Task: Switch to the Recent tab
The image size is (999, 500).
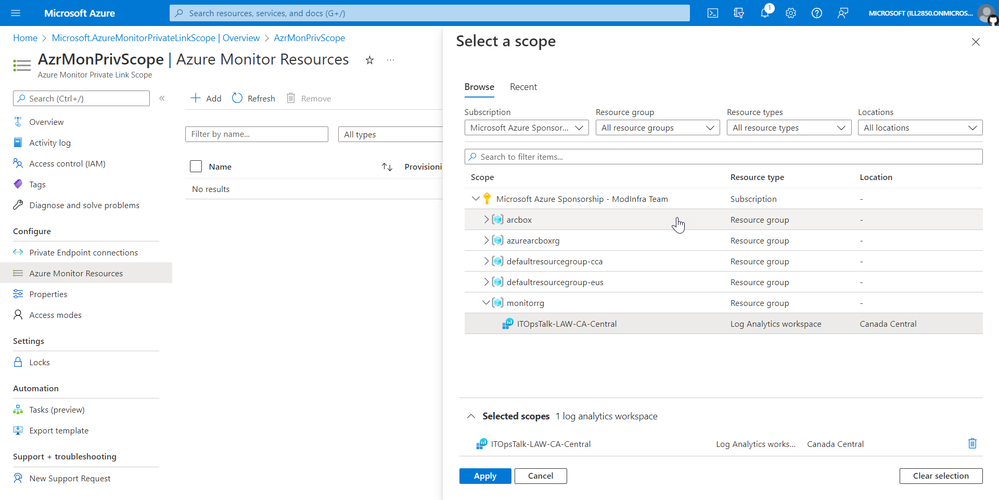Action: (x=523, y=87)
